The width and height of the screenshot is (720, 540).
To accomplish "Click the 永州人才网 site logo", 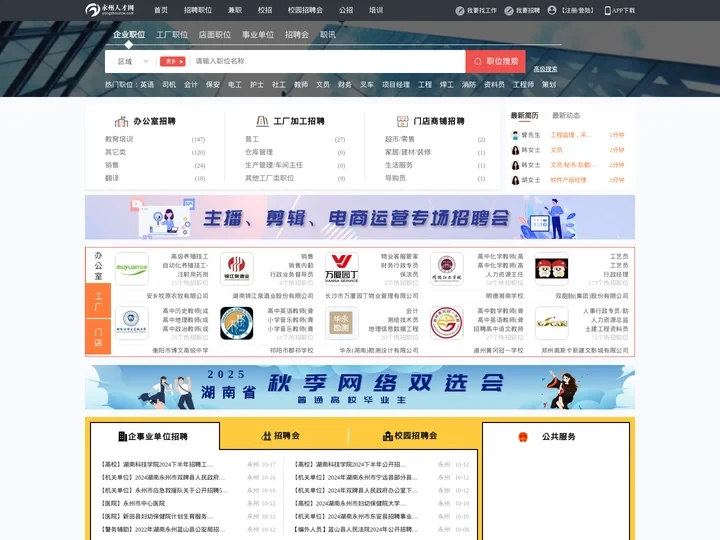I will click(110, 10).
